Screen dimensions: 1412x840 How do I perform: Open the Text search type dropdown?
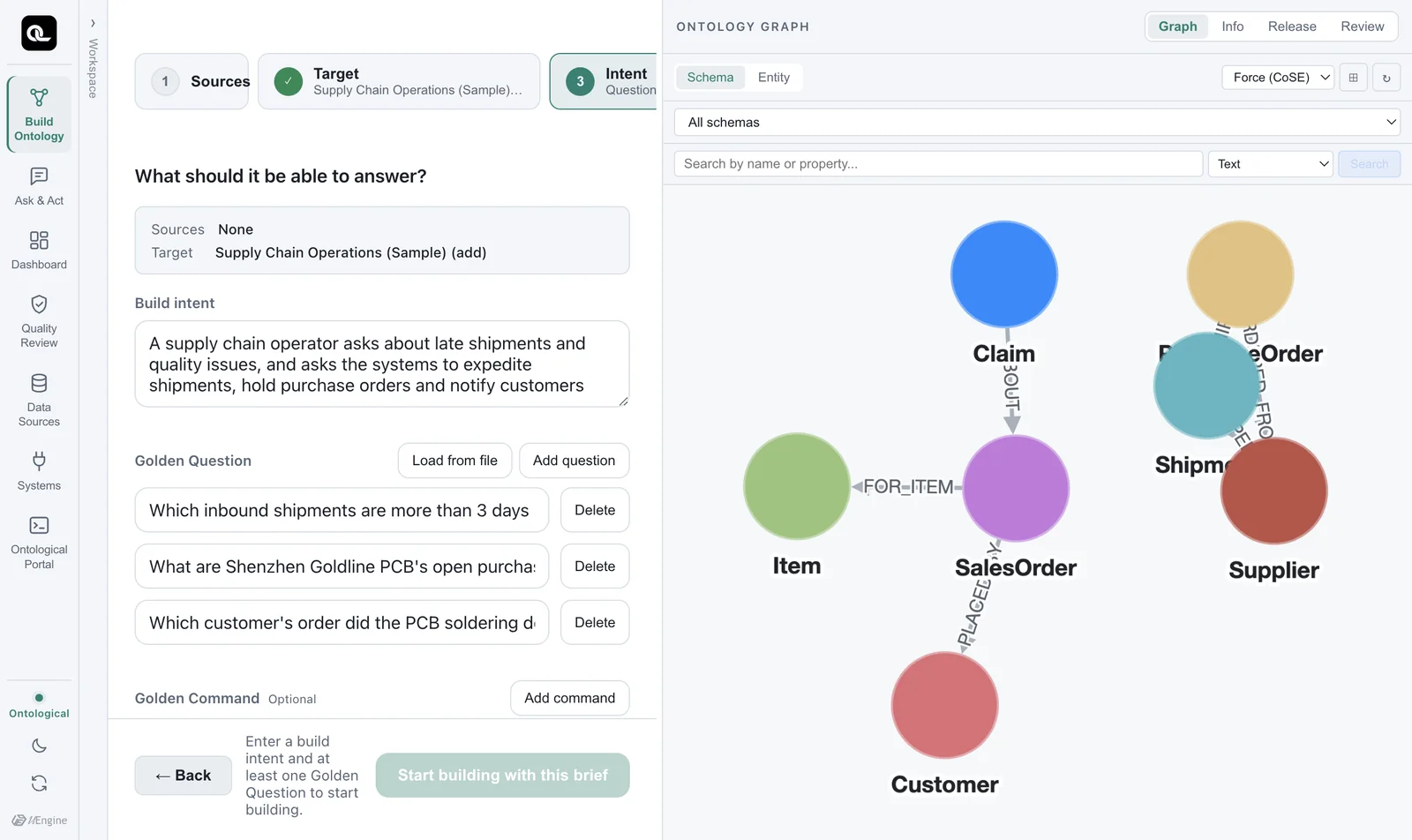[1270, 164]
